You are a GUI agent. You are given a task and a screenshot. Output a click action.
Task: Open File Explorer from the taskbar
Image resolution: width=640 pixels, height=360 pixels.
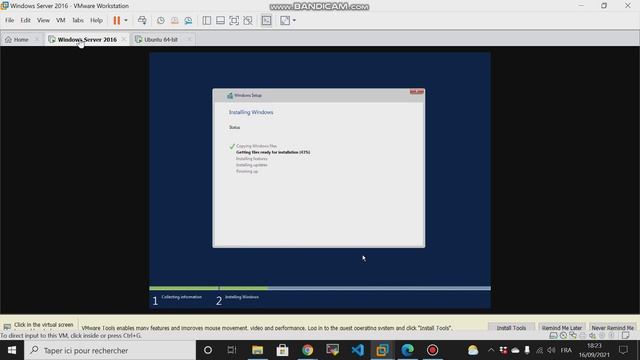click(x=257, y=350)
